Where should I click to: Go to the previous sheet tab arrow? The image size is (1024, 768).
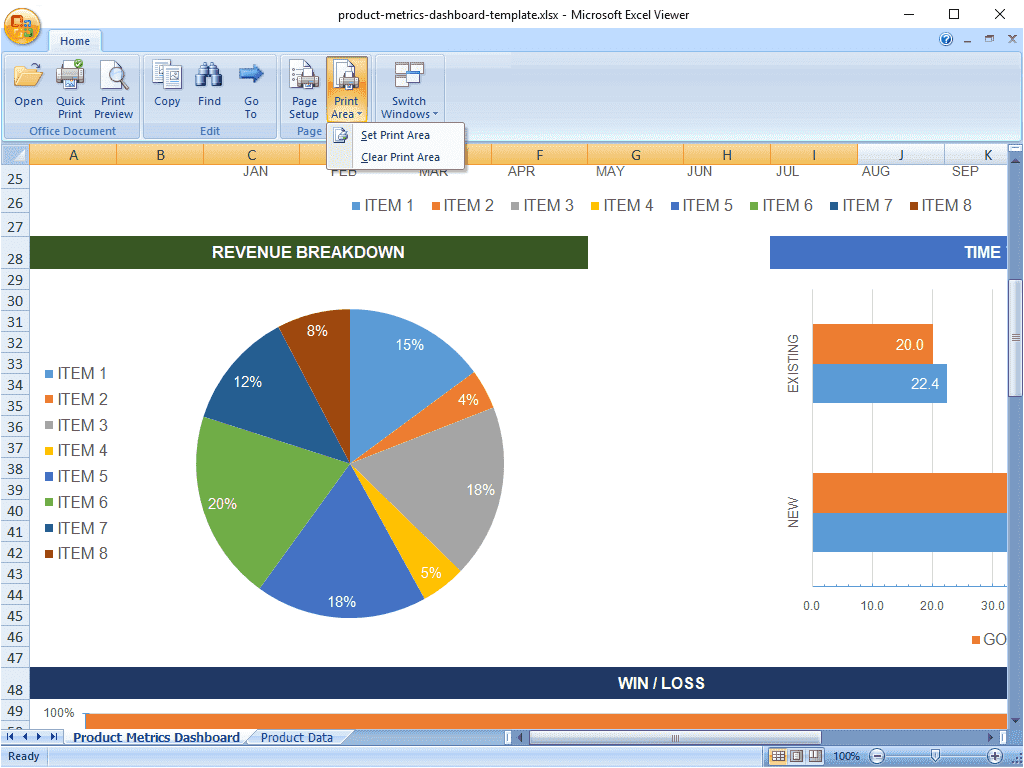coord(25,737)
